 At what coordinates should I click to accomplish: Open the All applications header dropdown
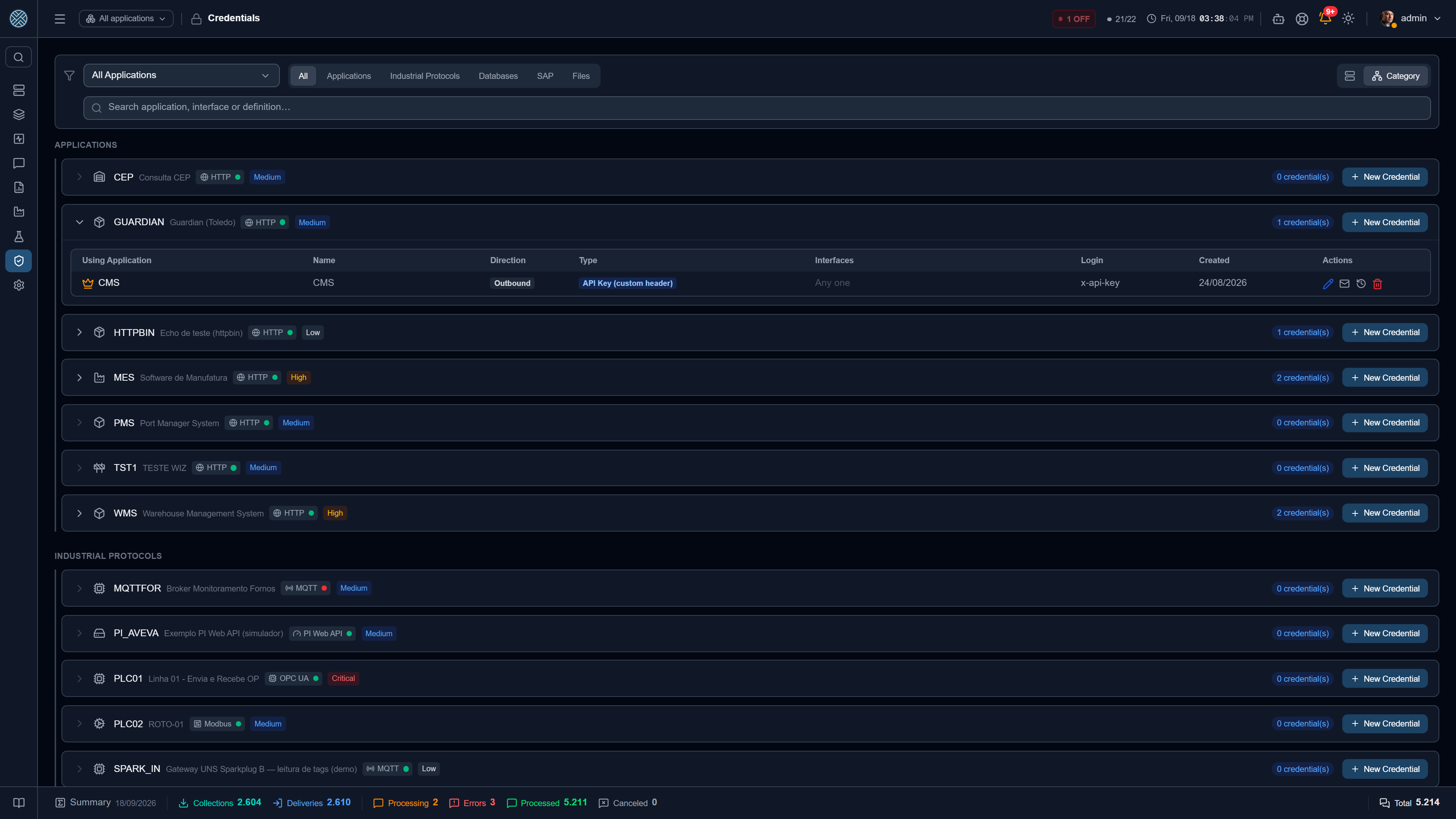pyautogui.click(x=126, y=19)
